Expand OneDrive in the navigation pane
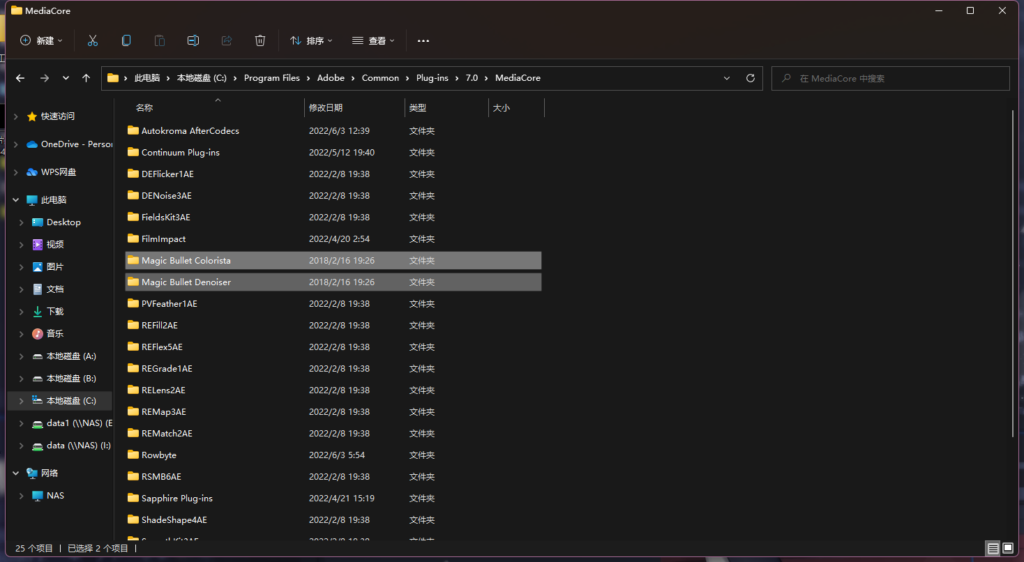Image resolution: width=1024 pixels, height=562 pixels. coord(16,144)
